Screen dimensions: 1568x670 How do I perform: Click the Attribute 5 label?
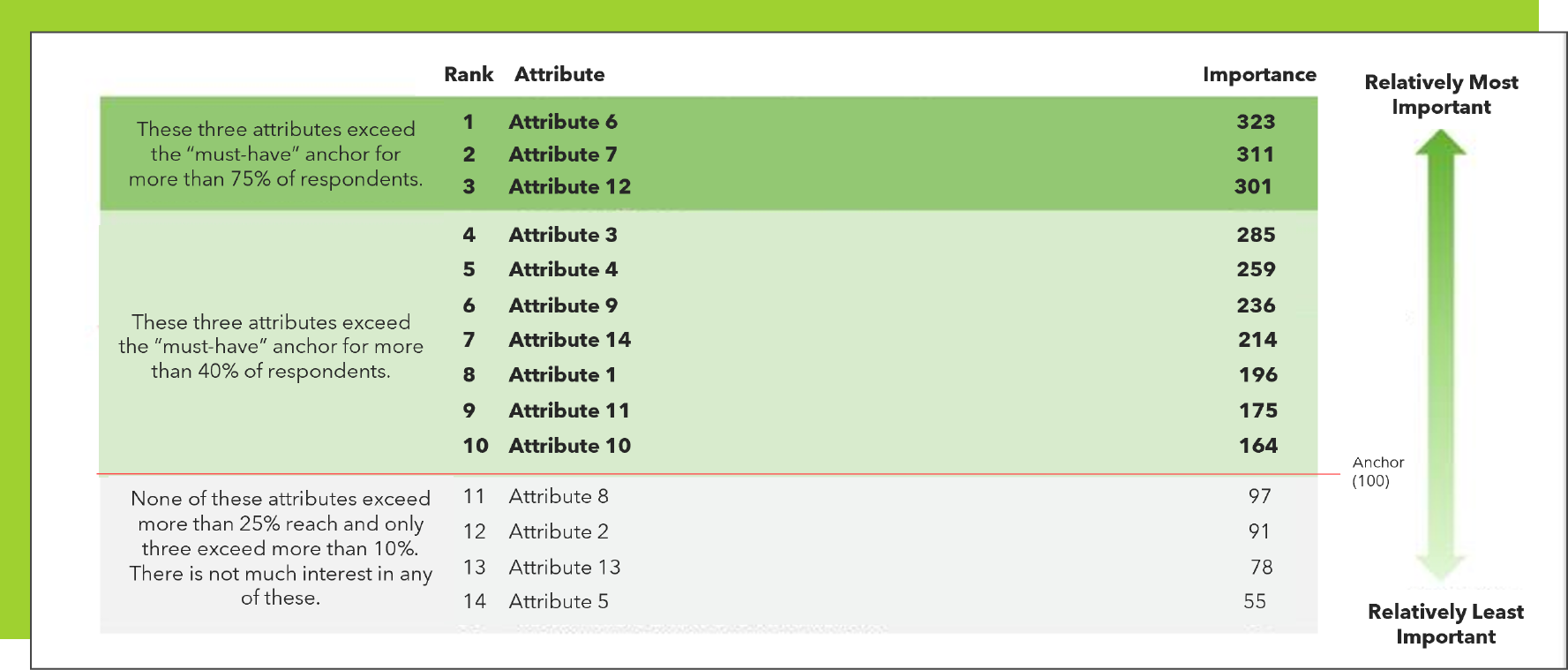tap(558, 601)
